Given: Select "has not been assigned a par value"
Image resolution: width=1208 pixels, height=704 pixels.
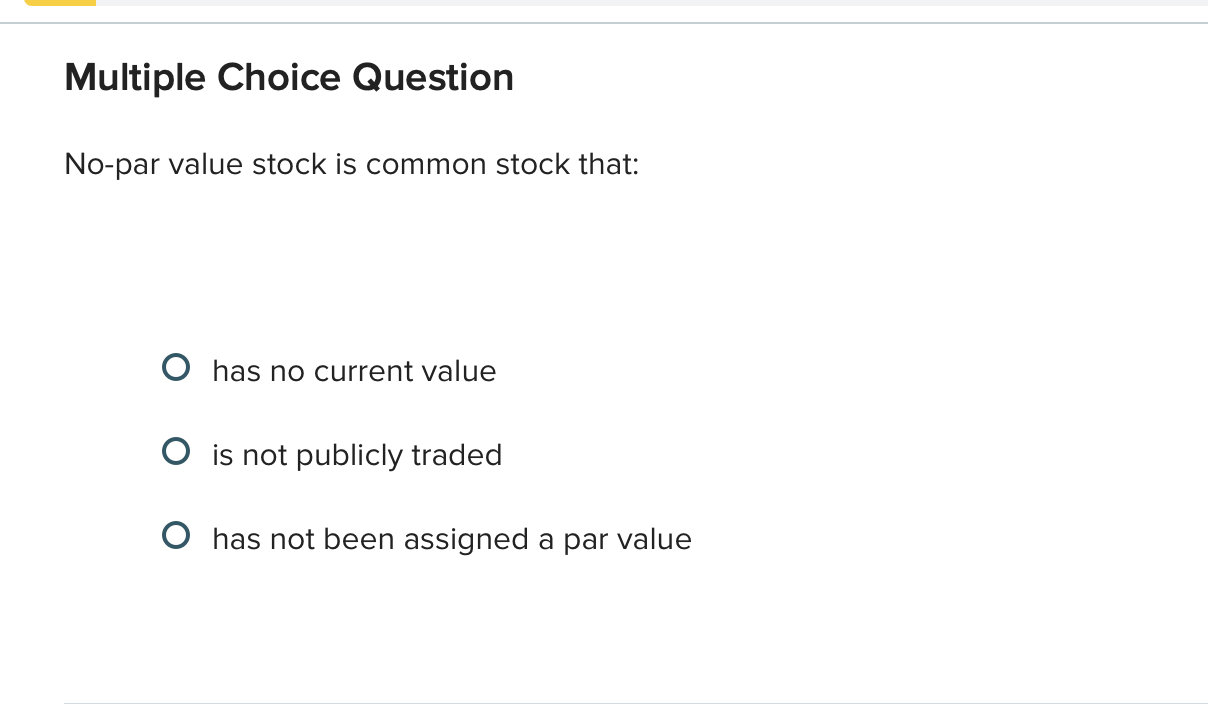Looking at the screenshot, I should [175, 536].
